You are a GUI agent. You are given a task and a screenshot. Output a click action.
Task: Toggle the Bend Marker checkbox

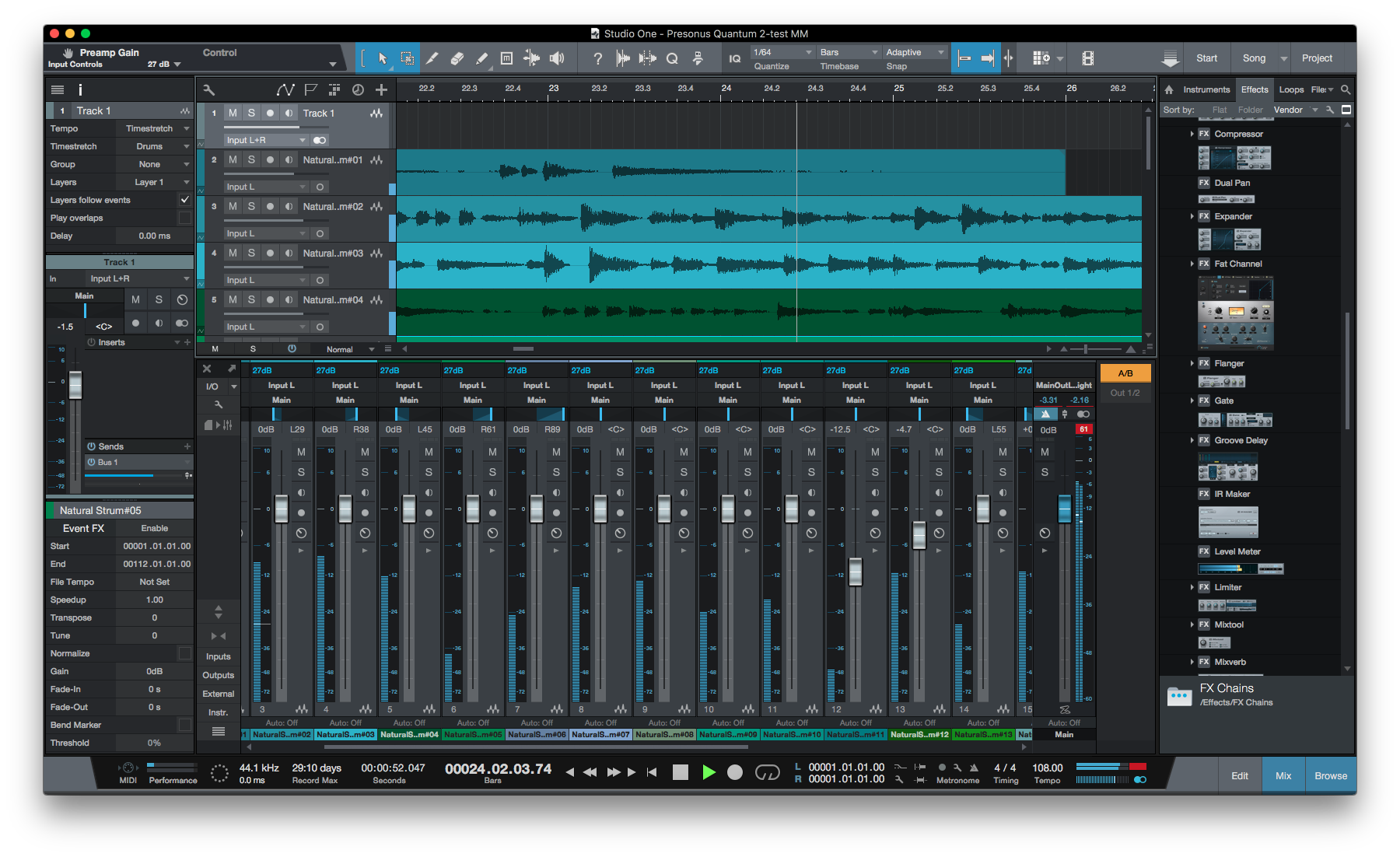184,725
